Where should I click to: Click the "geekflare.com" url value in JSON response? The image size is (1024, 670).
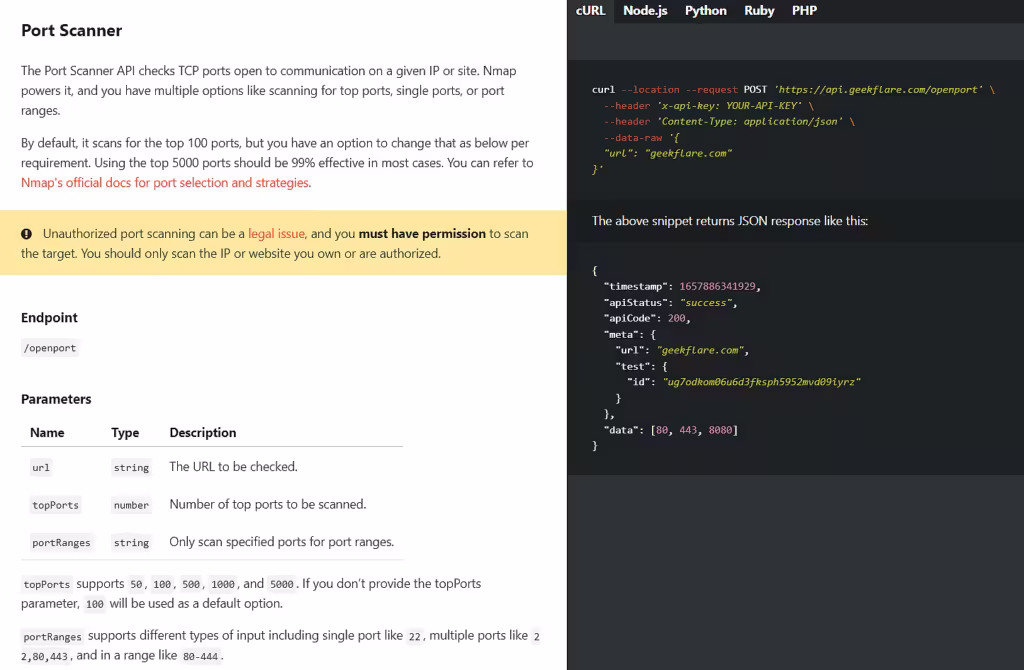pyautogui.click(x=700, y=351)
